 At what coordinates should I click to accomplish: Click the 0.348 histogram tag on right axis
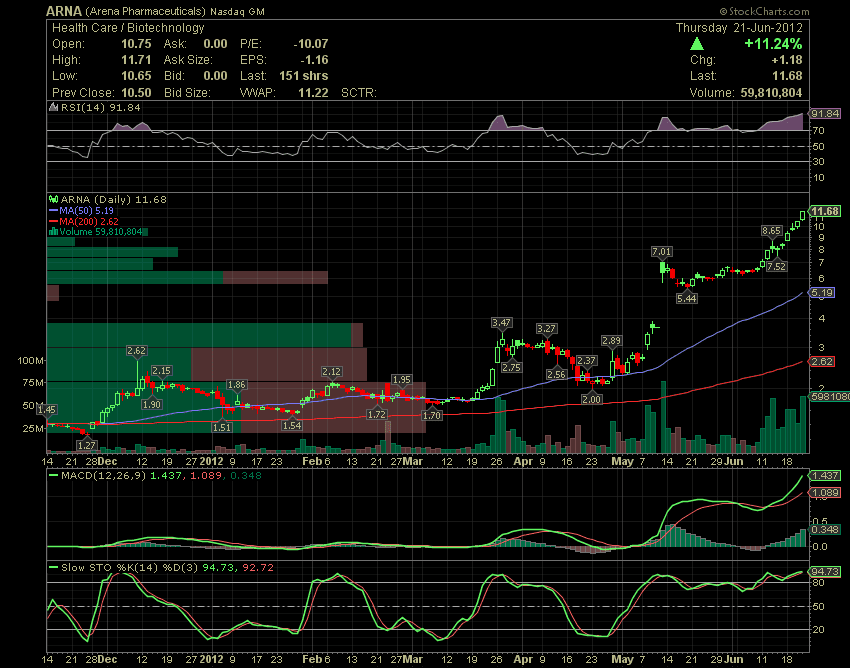tap(825, 529)
